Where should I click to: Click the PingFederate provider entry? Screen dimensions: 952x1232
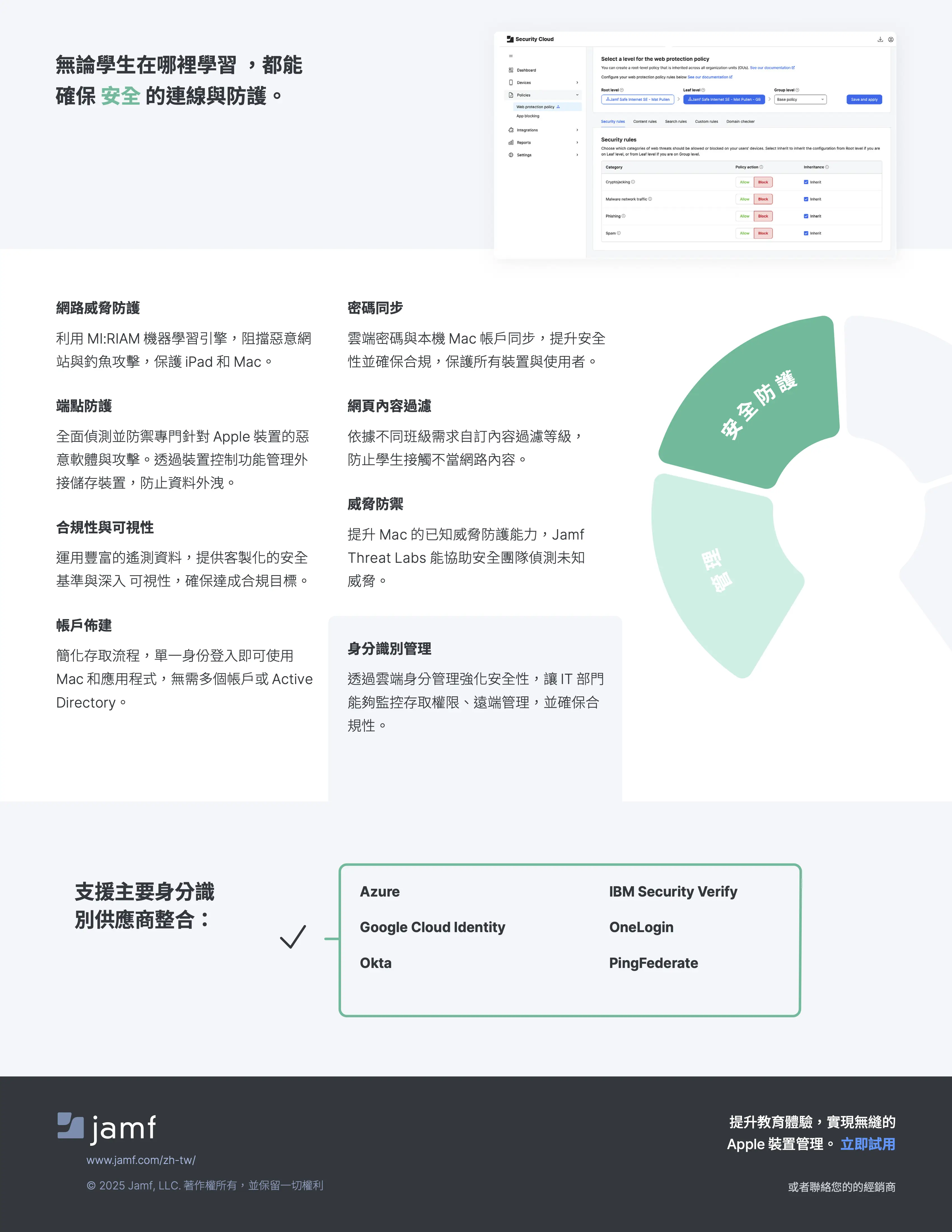653,963
